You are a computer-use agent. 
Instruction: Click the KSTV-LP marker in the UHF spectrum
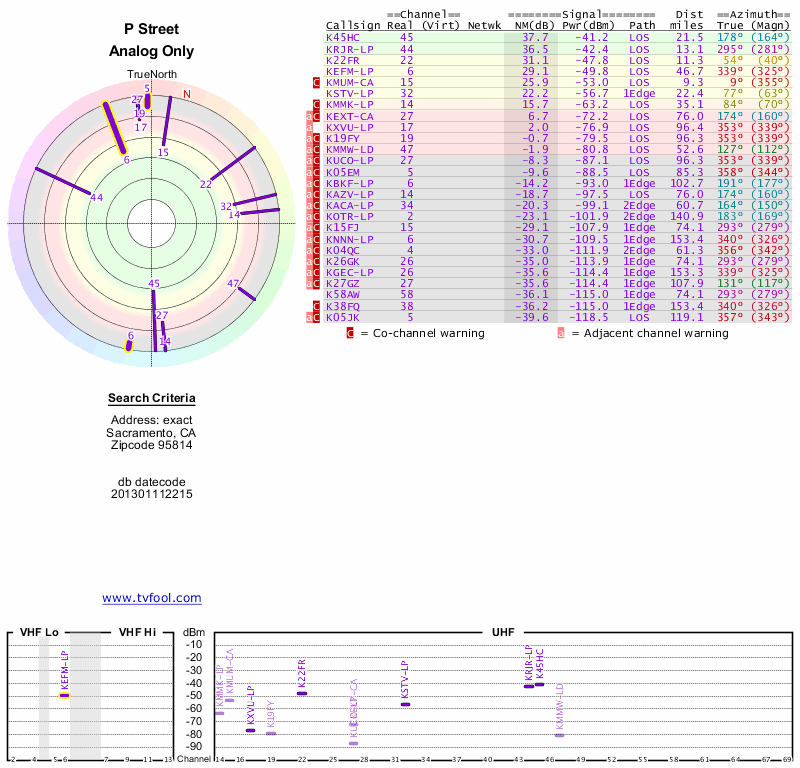405,704
